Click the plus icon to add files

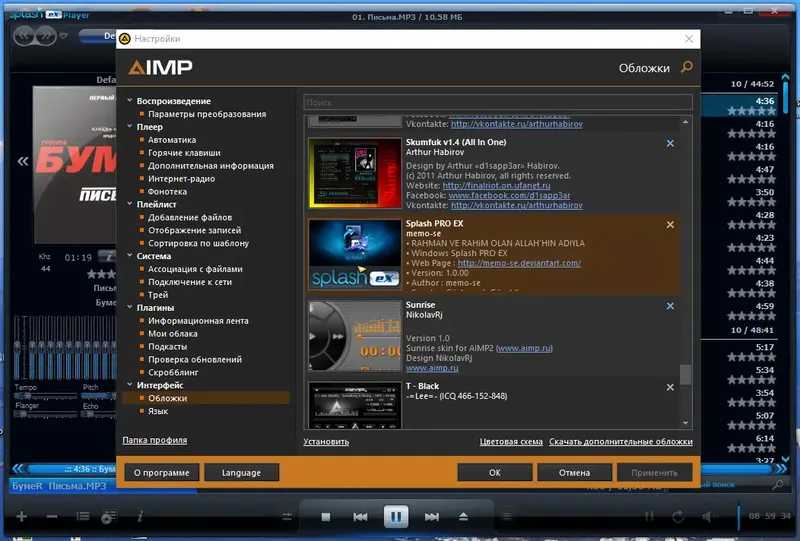[x=21, y=517]
